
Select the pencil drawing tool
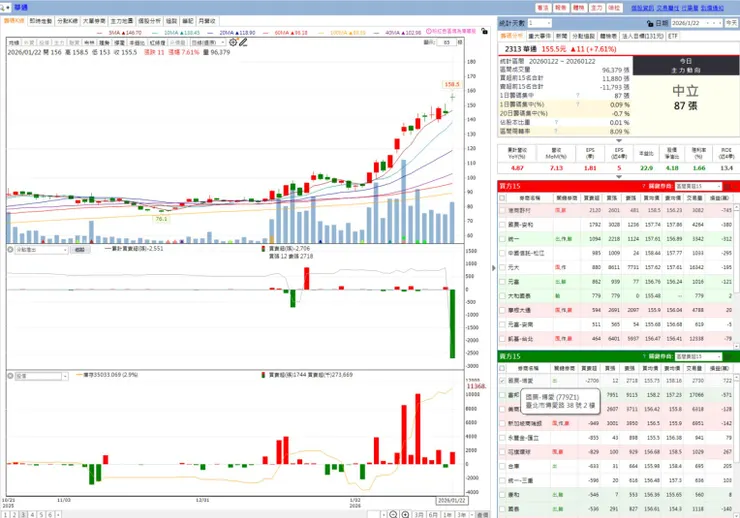[243, 42]
